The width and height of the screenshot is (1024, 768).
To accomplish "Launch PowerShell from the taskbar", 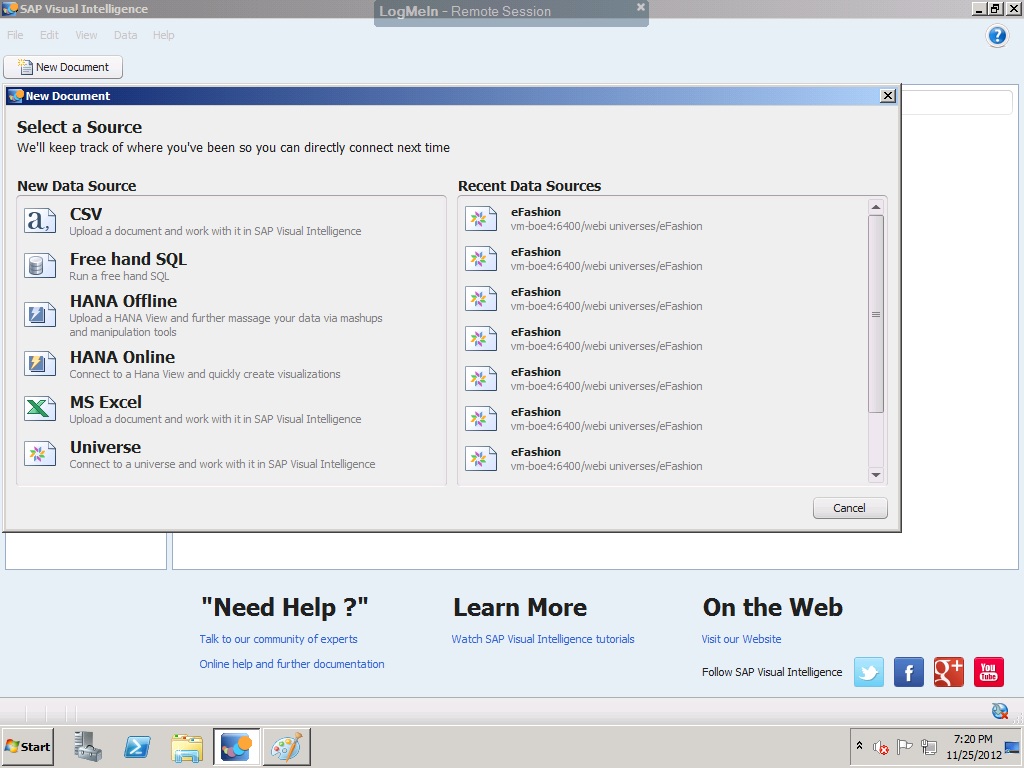I will coord(137,746).
